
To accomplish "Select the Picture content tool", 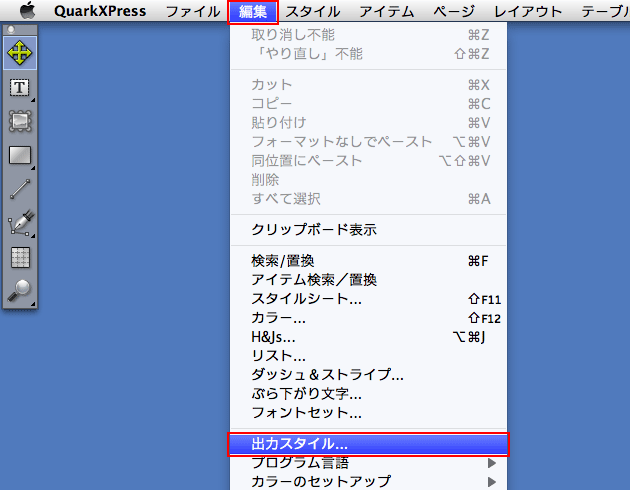I will coord(20,121).
